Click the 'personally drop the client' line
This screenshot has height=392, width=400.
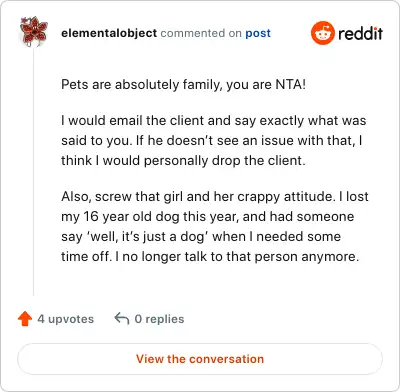pyautogui.click(x=183, y=160)
